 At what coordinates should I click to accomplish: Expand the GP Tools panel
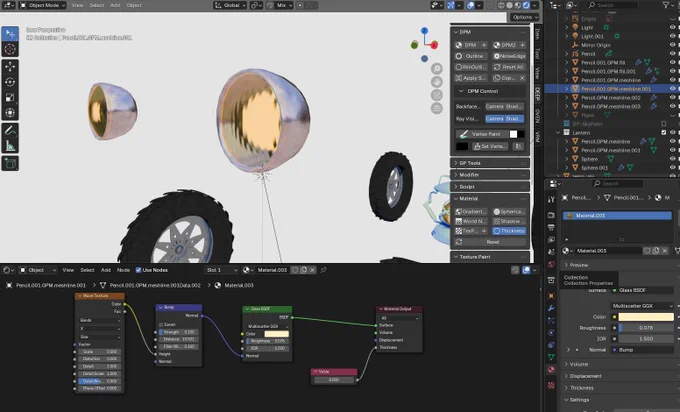489,163
